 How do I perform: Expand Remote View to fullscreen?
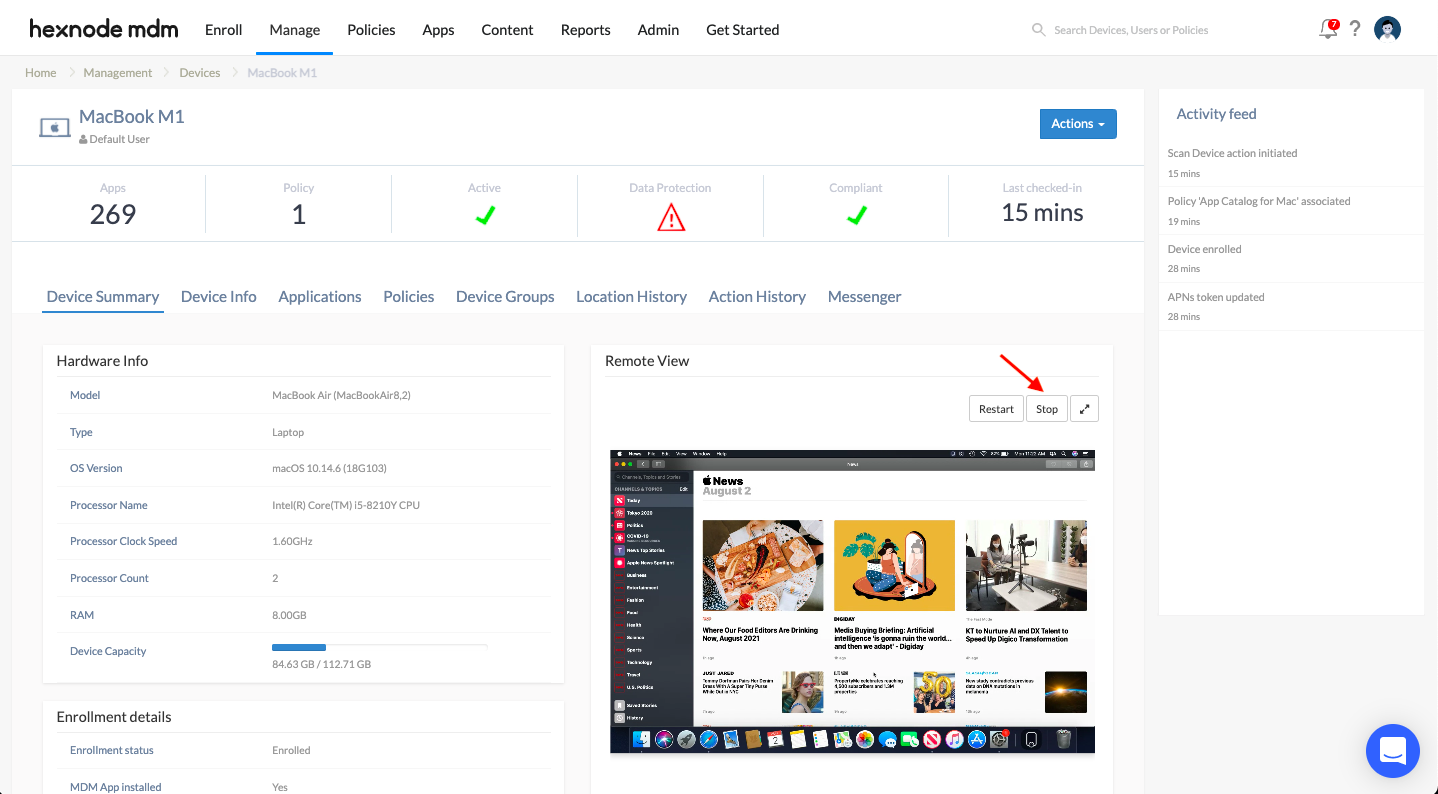click(1084, 408)
